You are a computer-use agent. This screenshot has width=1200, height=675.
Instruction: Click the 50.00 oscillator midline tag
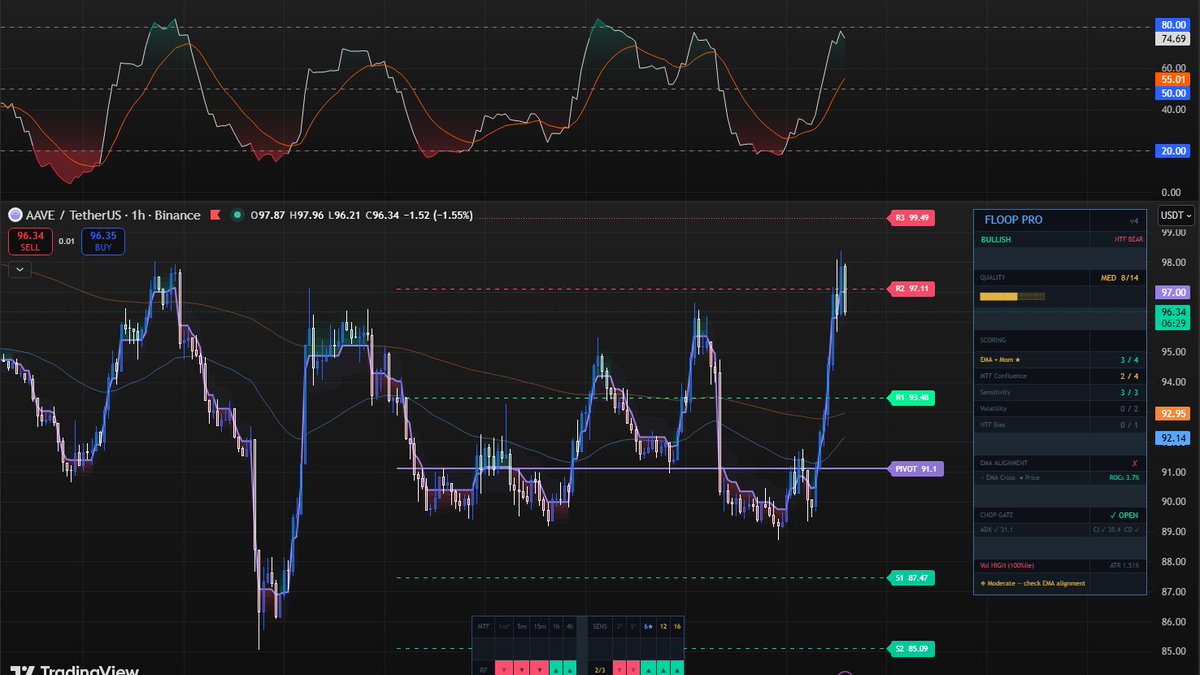(x=1171, y=93)
